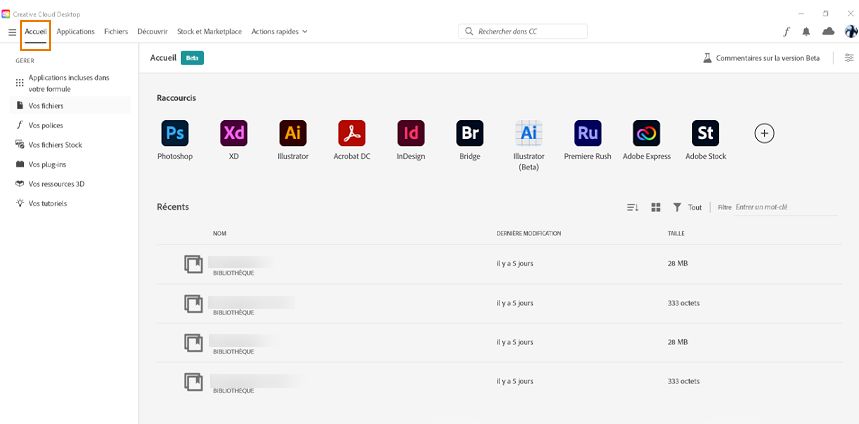Viewport: 859px width, 424px height.
Task: Open notifications bell icon
Action: coord(806,32)
